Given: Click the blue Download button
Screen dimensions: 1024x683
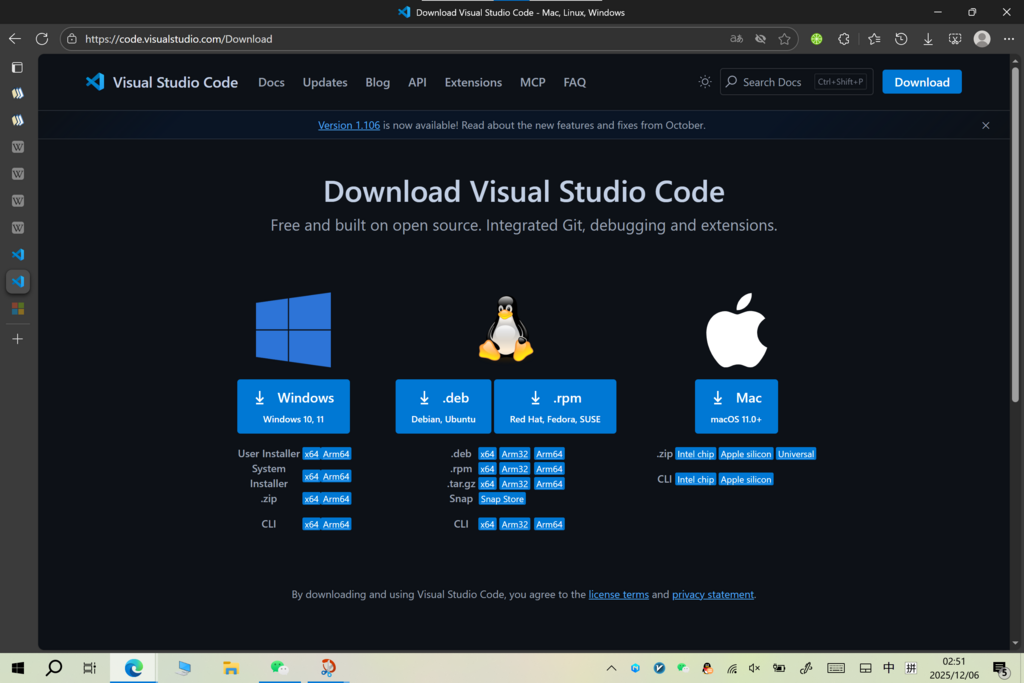Looking at the screenshot, I should (x=921, y=81).
